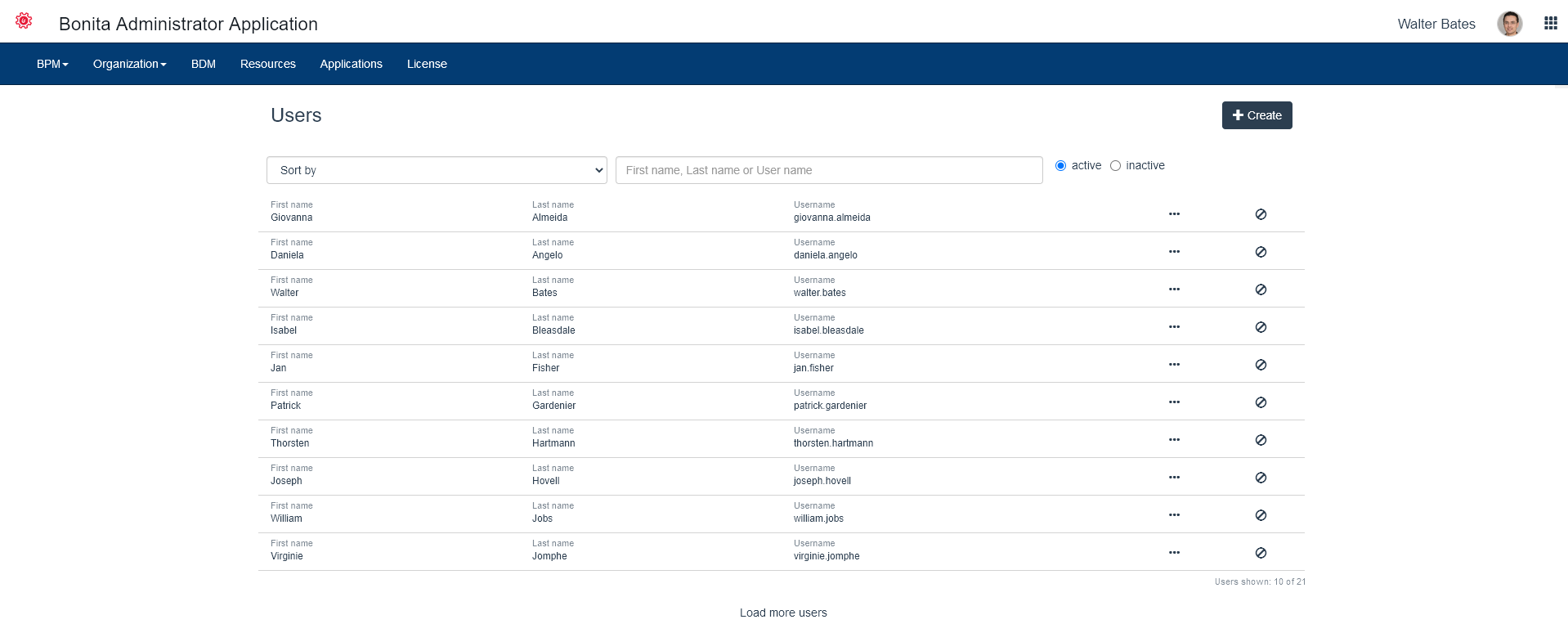Screen dimensions: 1568x633
Task: Open more options for Giovanna Almeida
Action: (1174, 214)
